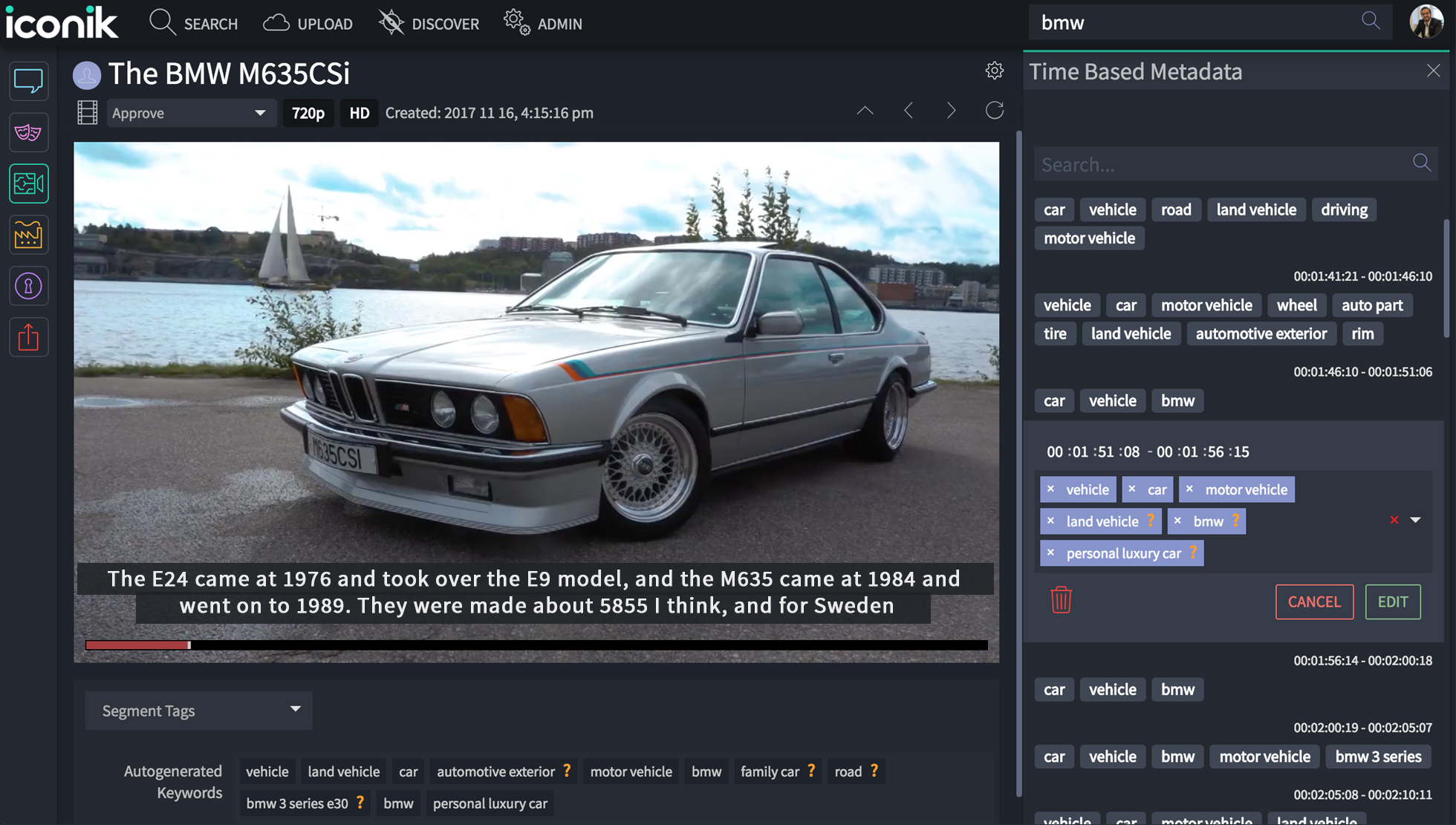Click the analytics chart sidebar icon
Image resolution: width=1456 pixels, height=825 pixels.
(x=29, y=235)
